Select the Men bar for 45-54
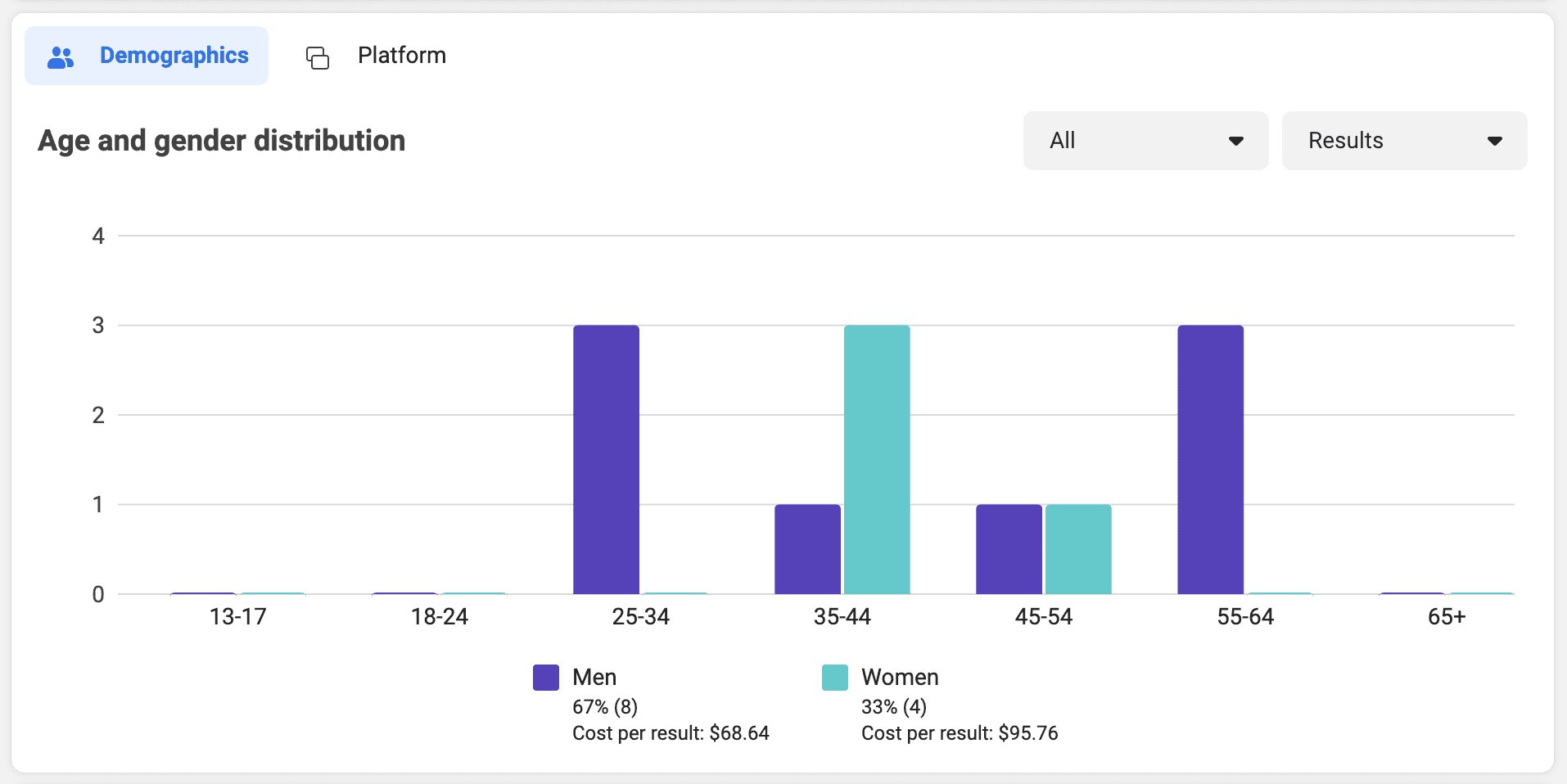The height and width of the screenshot is (784, 1567). [1009, 549]
